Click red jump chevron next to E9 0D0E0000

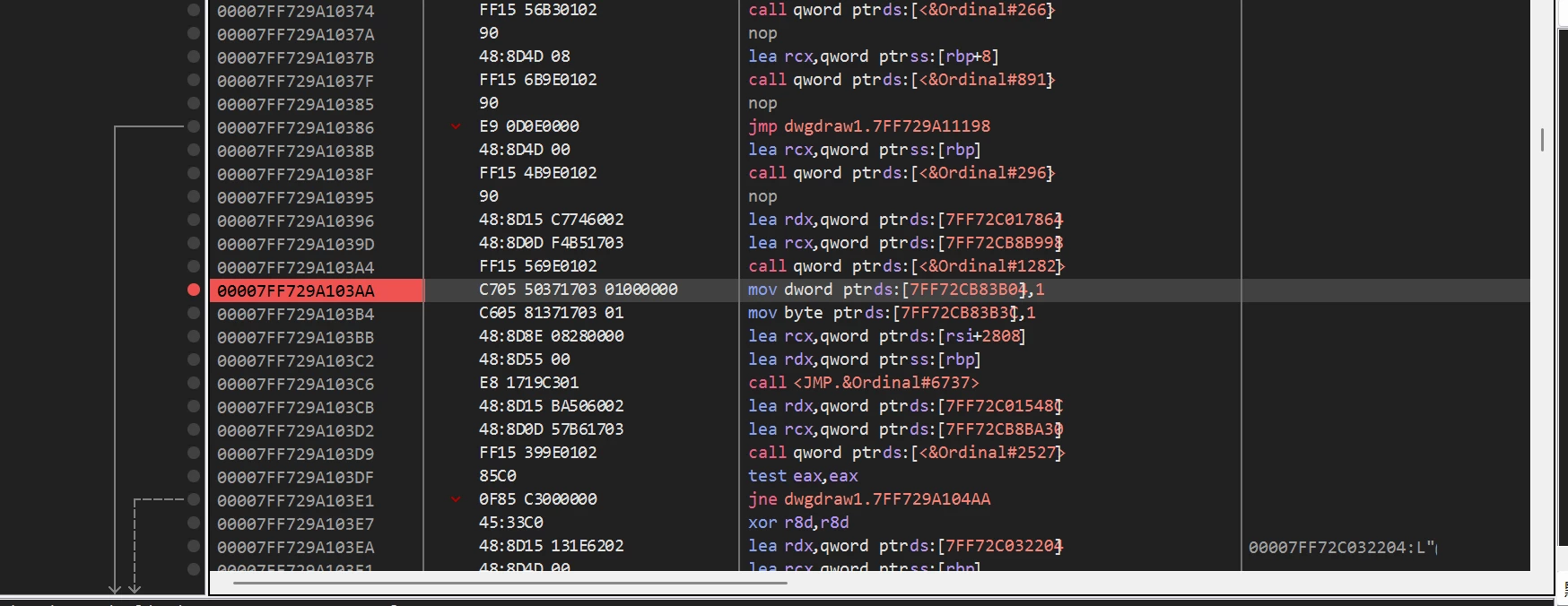(x=456, y=126)
